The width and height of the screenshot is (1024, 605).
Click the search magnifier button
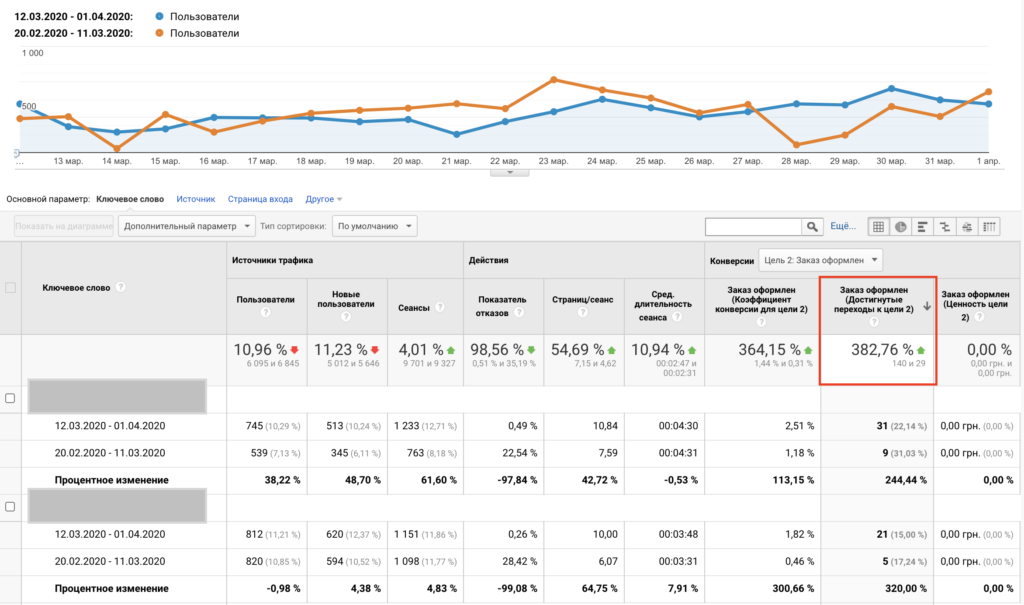click(x=812, y=227)
